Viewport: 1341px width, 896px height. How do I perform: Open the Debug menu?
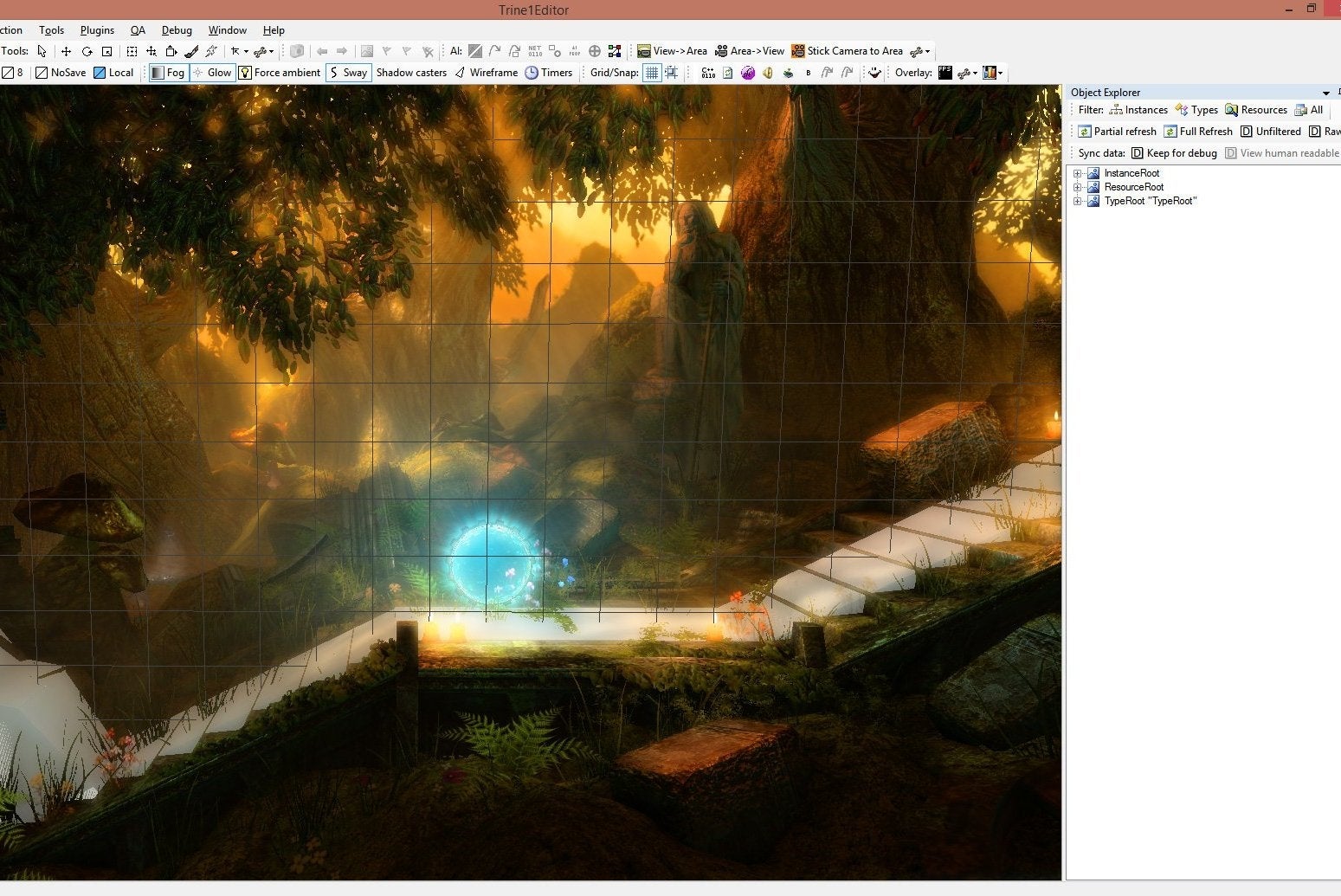click(177, 30)
